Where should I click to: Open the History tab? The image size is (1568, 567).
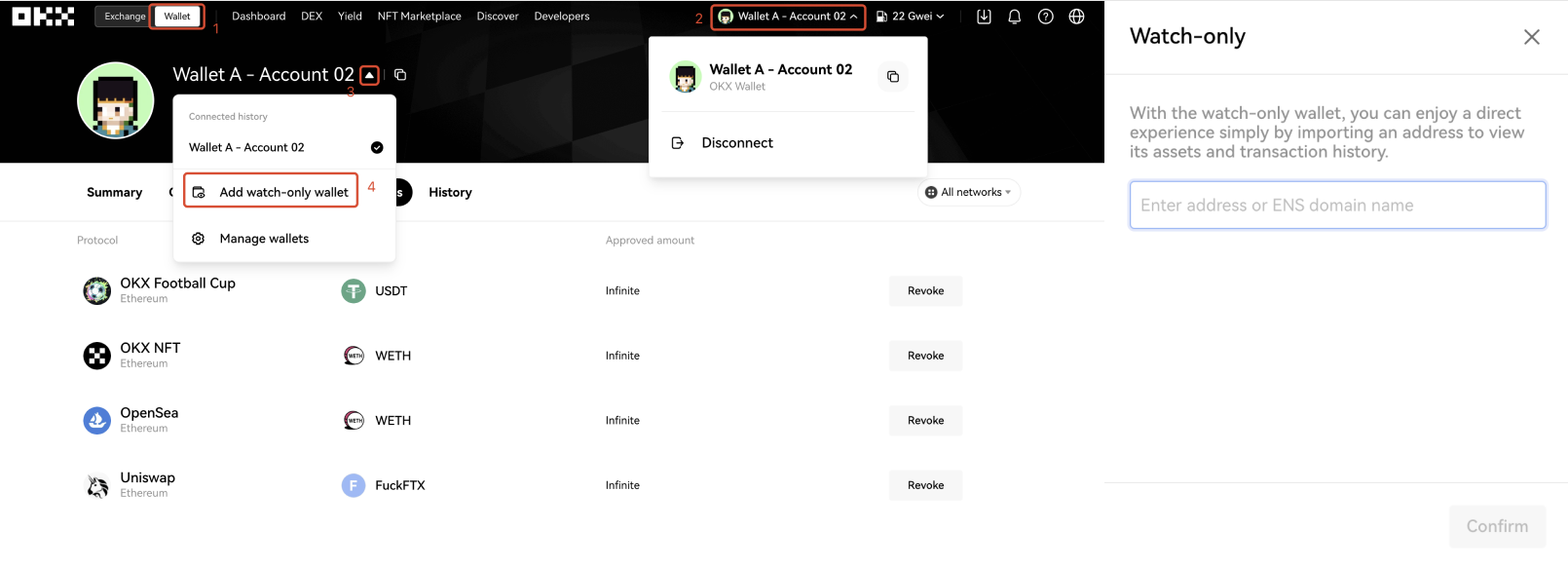(x=450, y=192)
